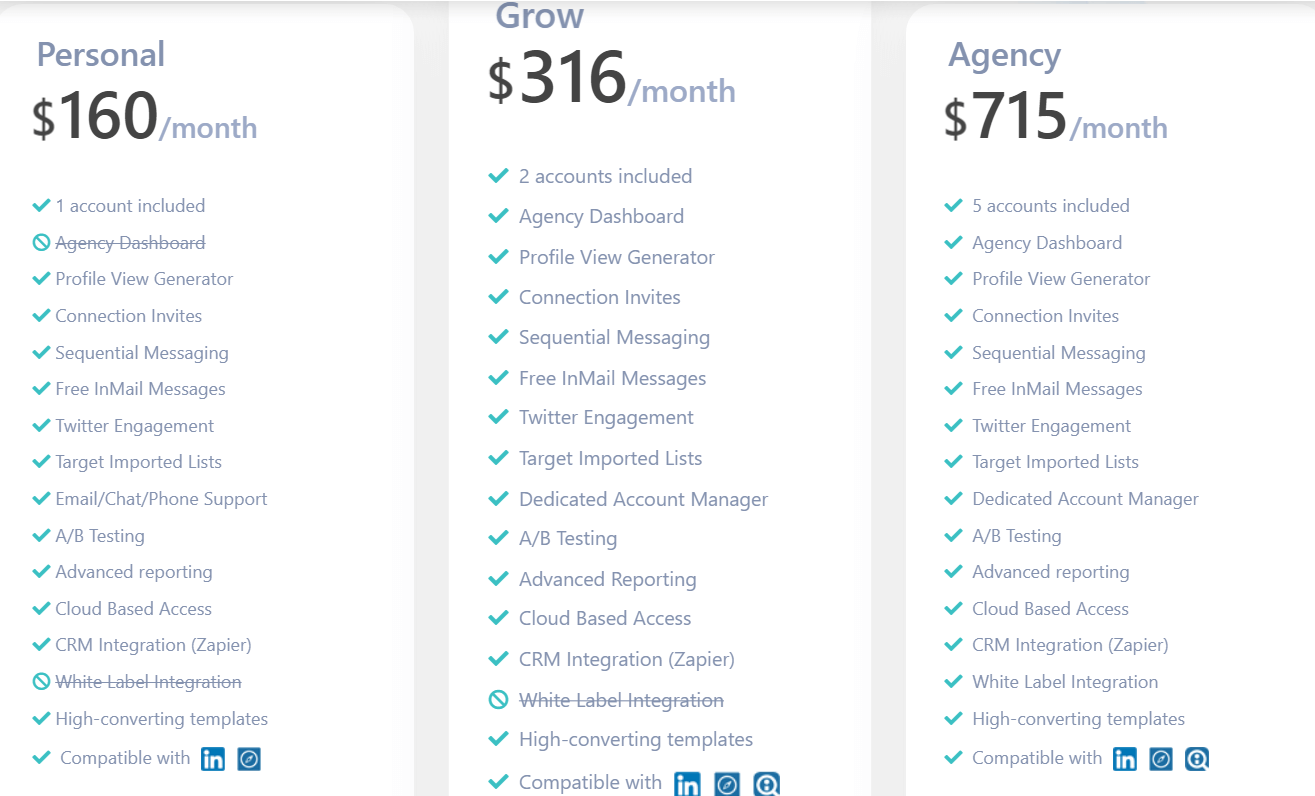Image resolution: width=1315 pixels, height=796 pixels.
Task: Click the $316/month Grow price
Action: pyautogui.click(x=611, y=79)
